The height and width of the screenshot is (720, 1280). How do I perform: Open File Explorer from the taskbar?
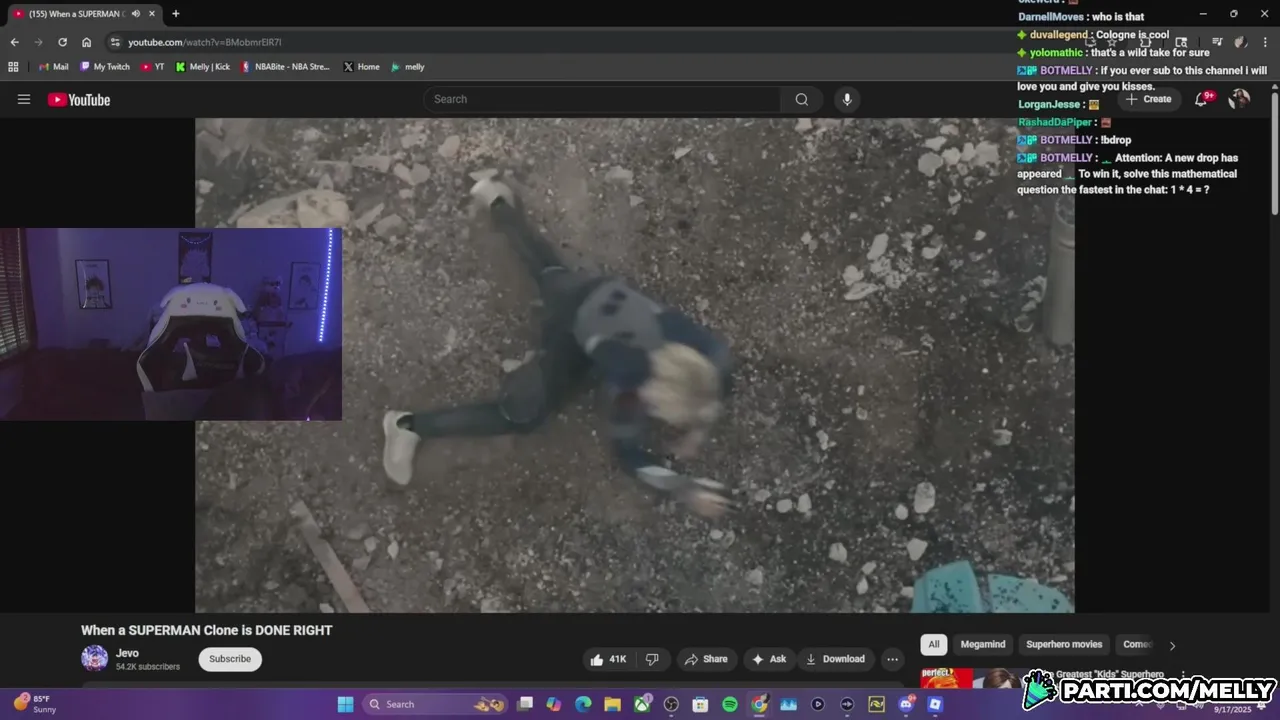tap(612, 704)
